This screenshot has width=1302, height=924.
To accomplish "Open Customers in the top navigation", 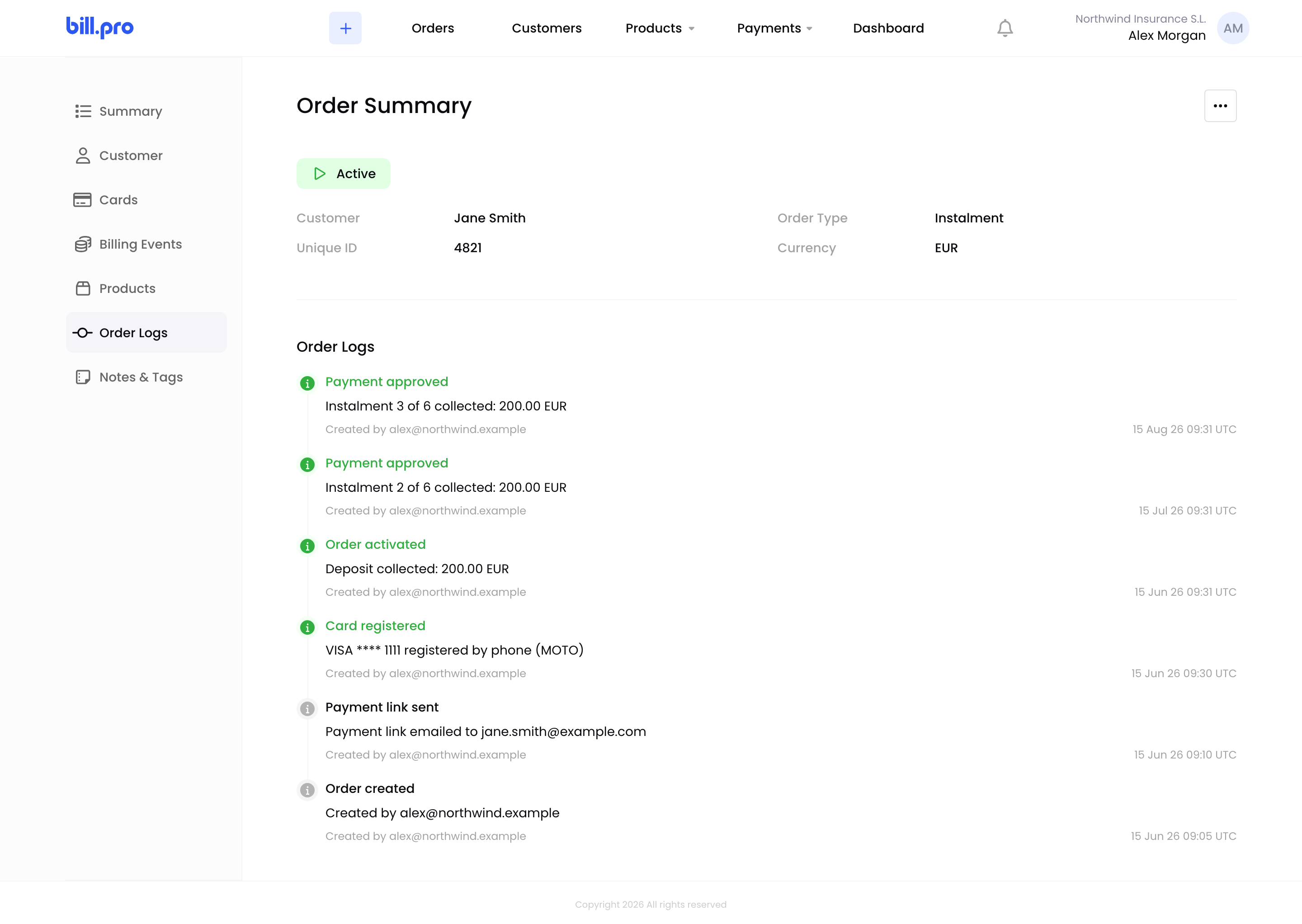I will [x=547, y=28].
